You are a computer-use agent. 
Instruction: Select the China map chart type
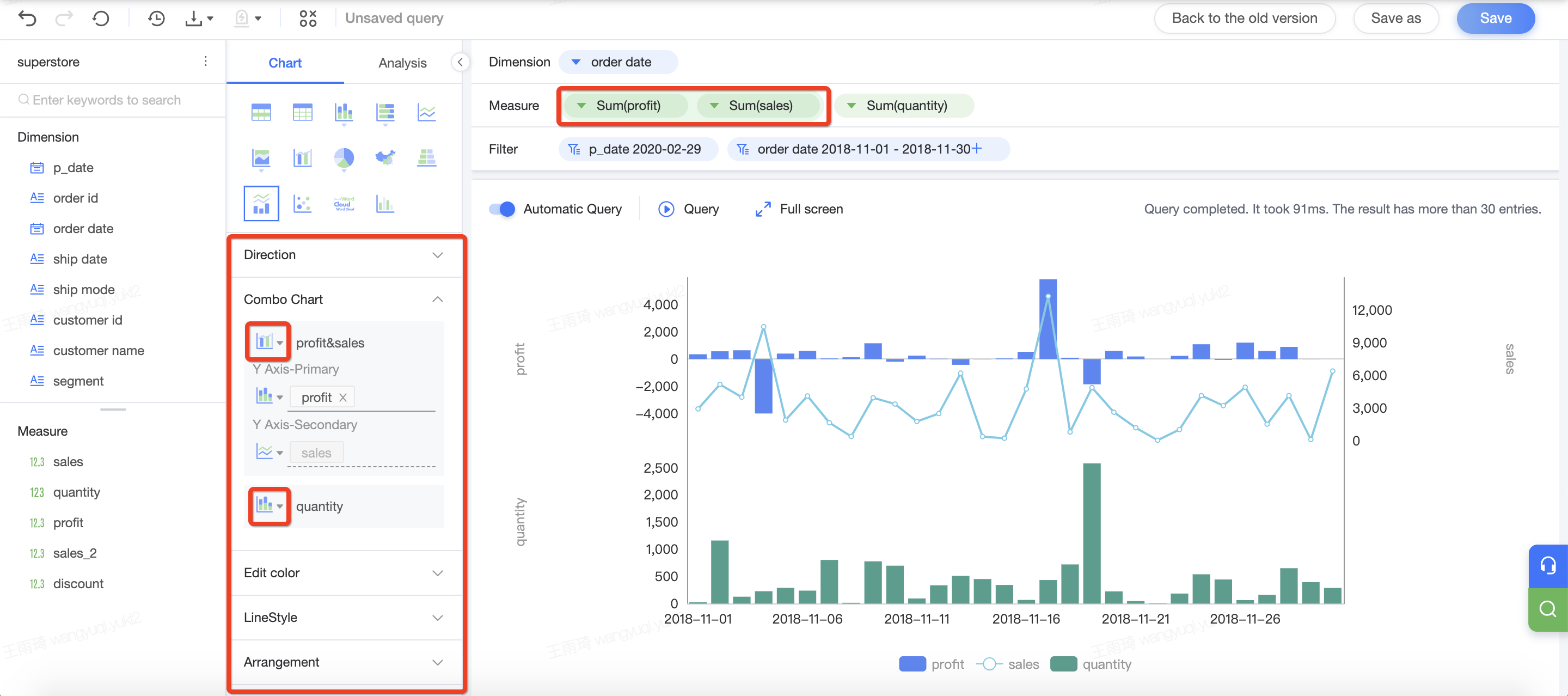pyautogui.click(x=385, y=158)
